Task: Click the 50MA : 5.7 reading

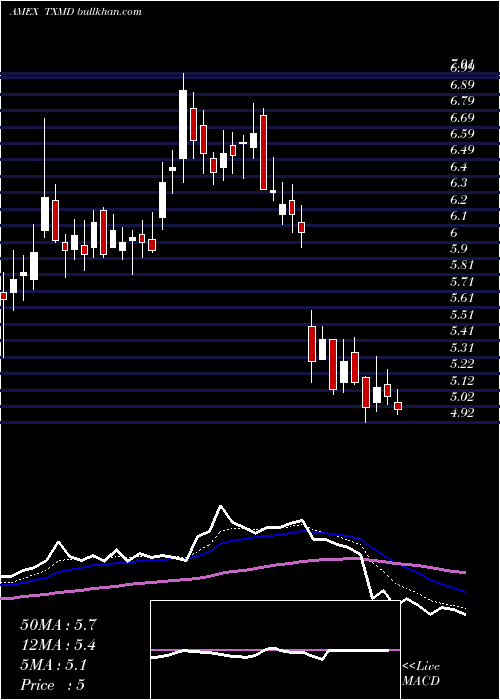Action: 58,625
